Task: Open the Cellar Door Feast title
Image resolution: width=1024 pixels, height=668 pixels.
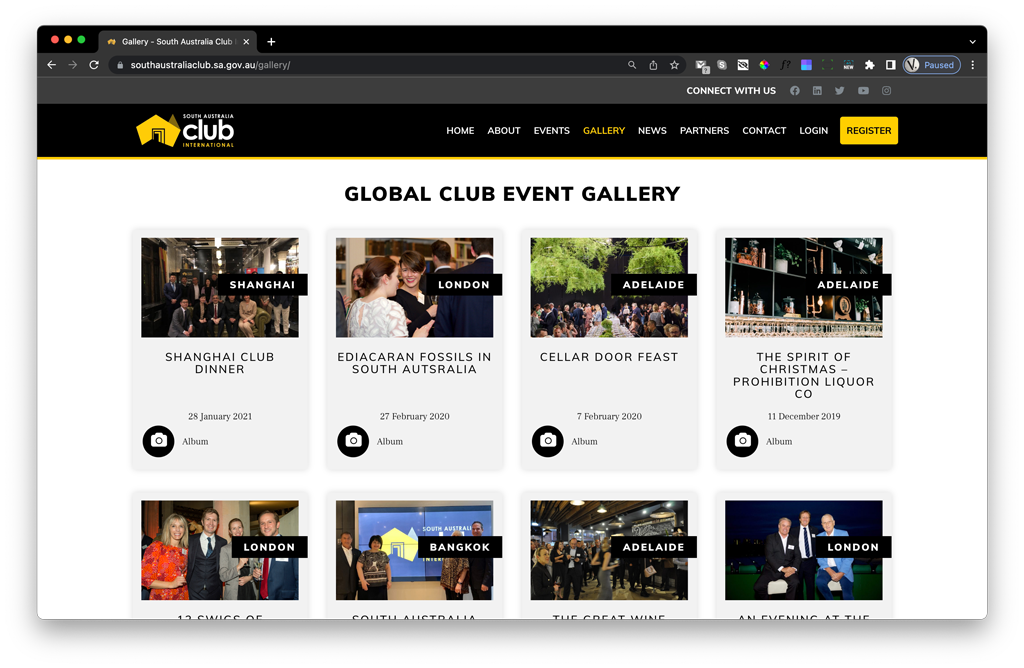Action: (x=609, y=357)
